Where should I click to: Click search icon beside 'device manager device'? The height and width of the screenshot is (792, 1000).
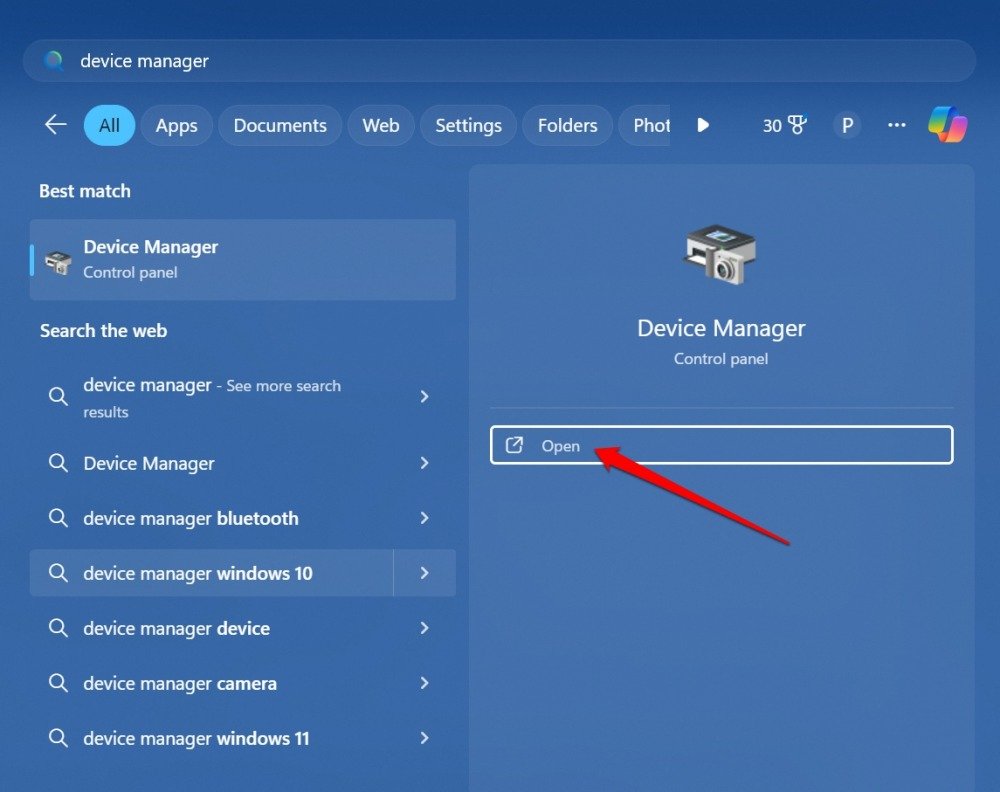pos(58,628)
